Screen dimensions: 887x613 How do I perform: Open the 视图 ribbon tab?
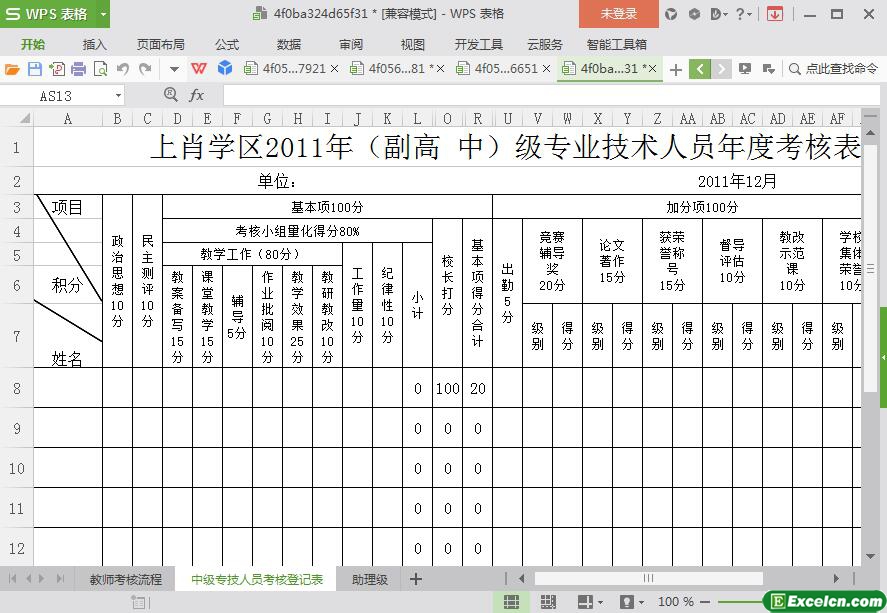click(412, 44)
